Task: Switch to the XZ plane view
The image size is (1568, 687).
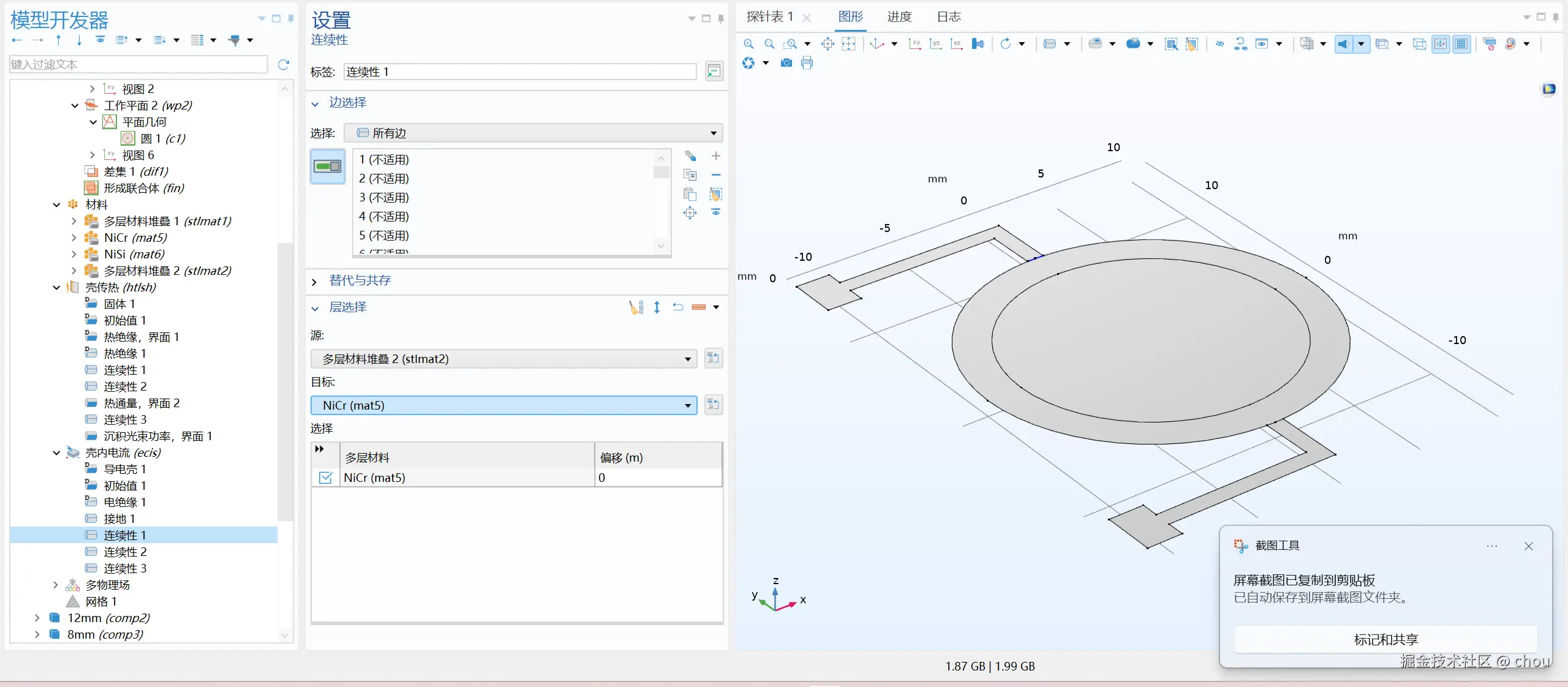Action: click(x=956, y=43)
